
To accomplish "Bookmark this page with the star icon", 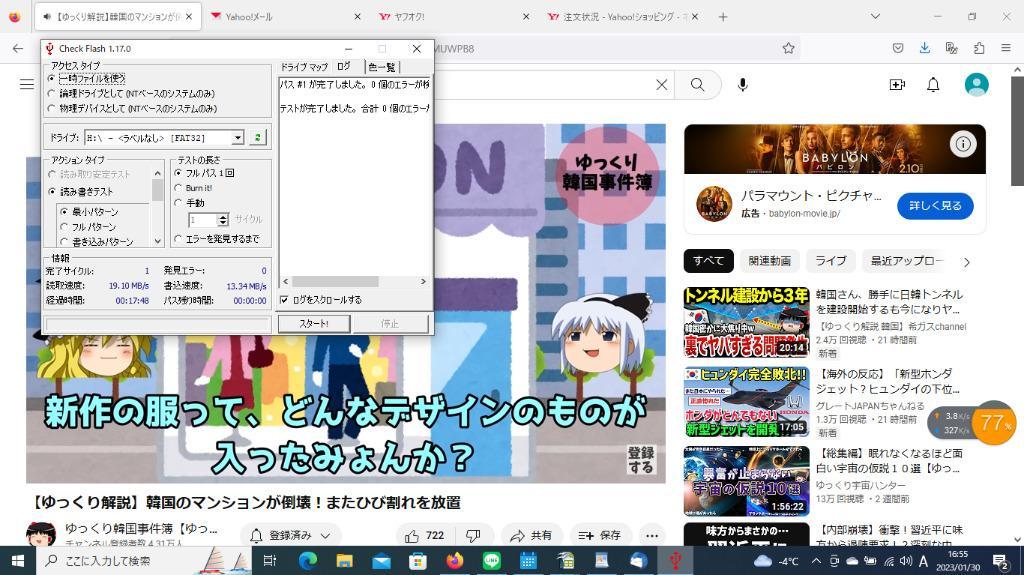I will [x=788, y=48].
